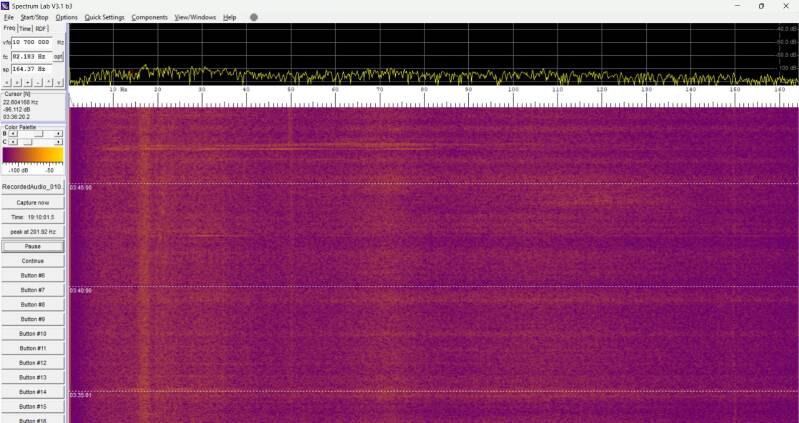Click the down caret button under span
Viewport: 799px width, 423px height.
(x=59, y=83)
